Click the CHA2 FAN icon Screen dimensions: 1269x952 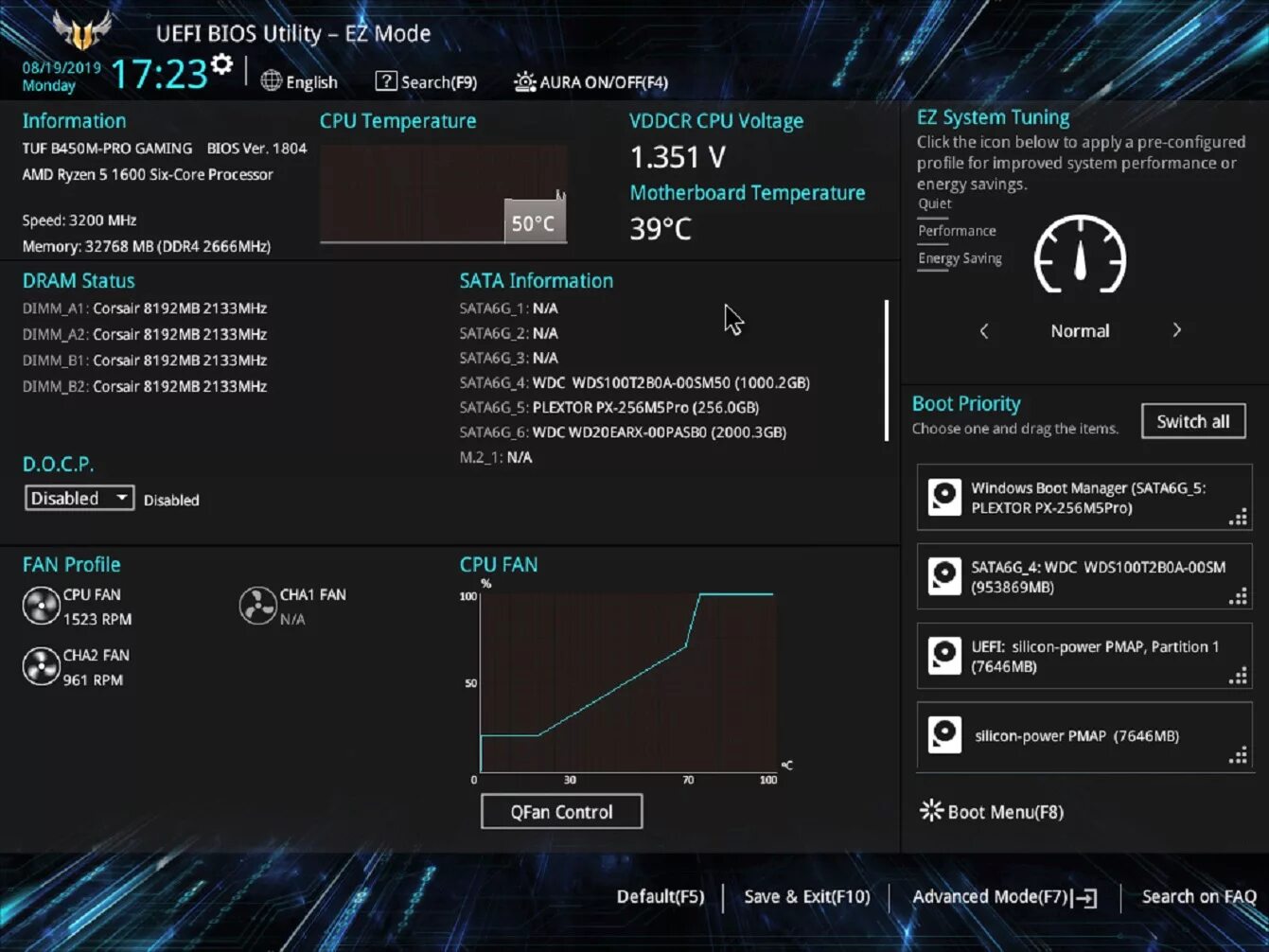point(42,667)
